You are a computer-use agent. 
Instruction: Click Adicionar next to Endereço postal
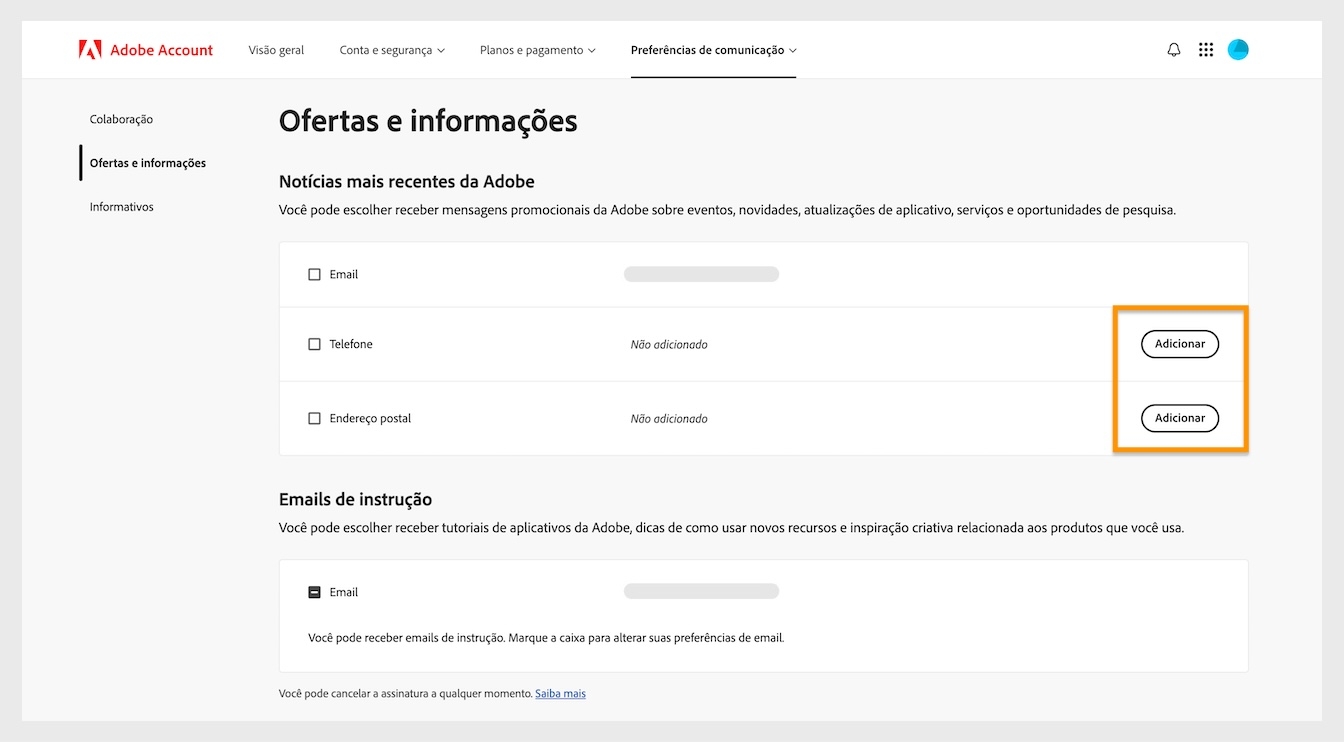pos(1180,418)
